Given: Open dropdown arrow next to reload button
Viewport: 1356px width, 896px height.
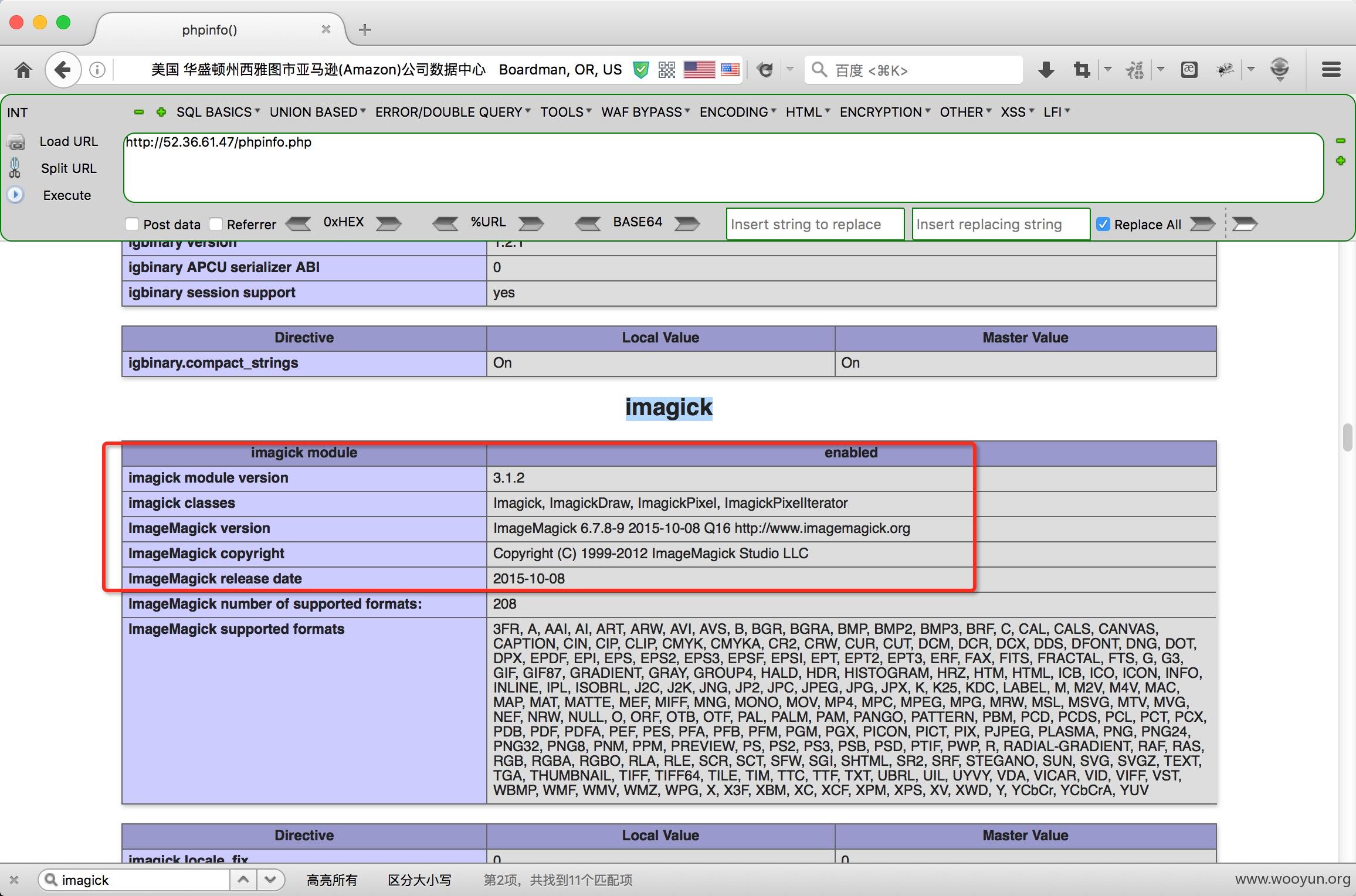Looking at the screenshot, I should coord(790,70).
